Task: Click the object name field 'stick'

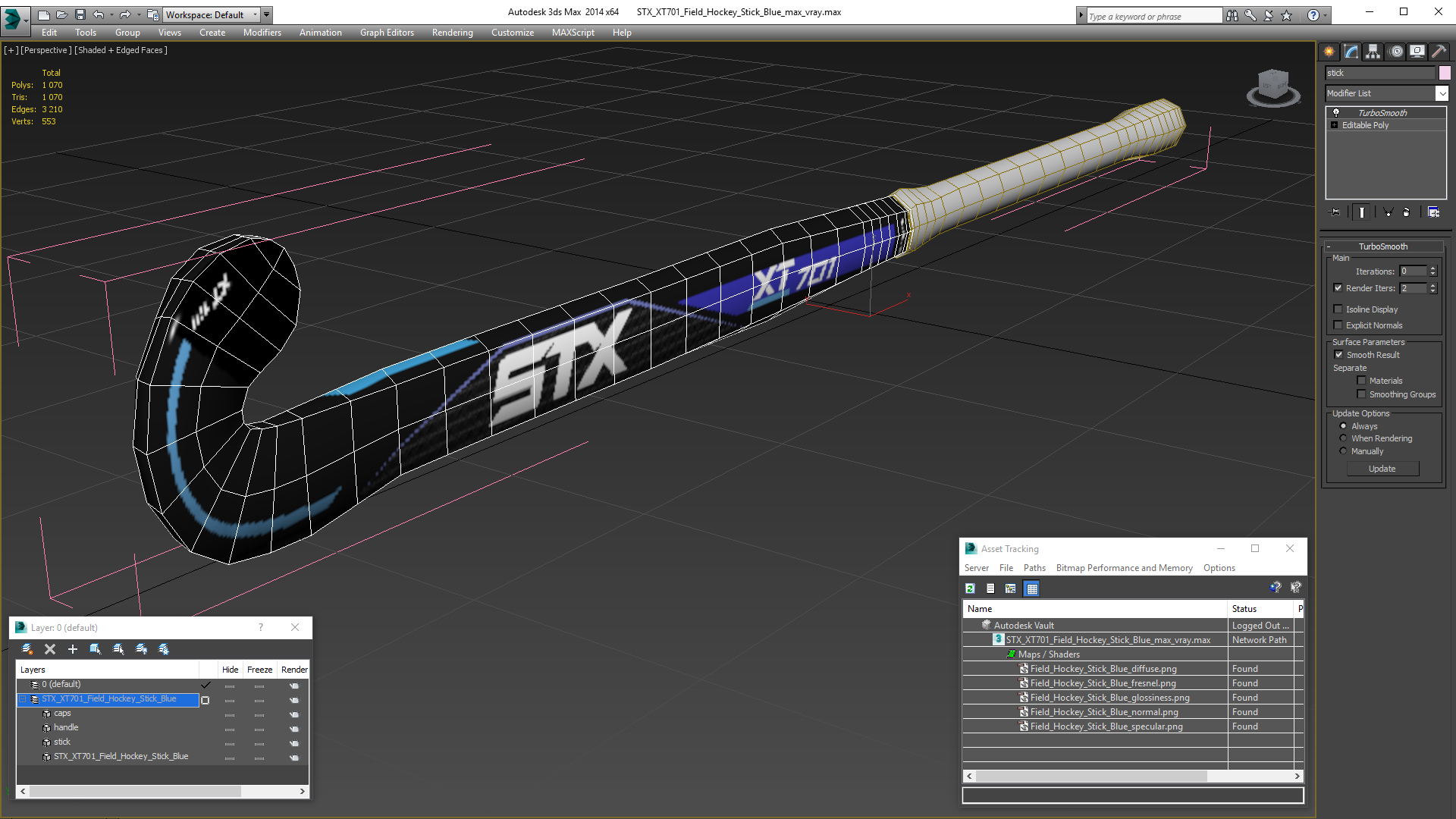Action: (1380, 73)
